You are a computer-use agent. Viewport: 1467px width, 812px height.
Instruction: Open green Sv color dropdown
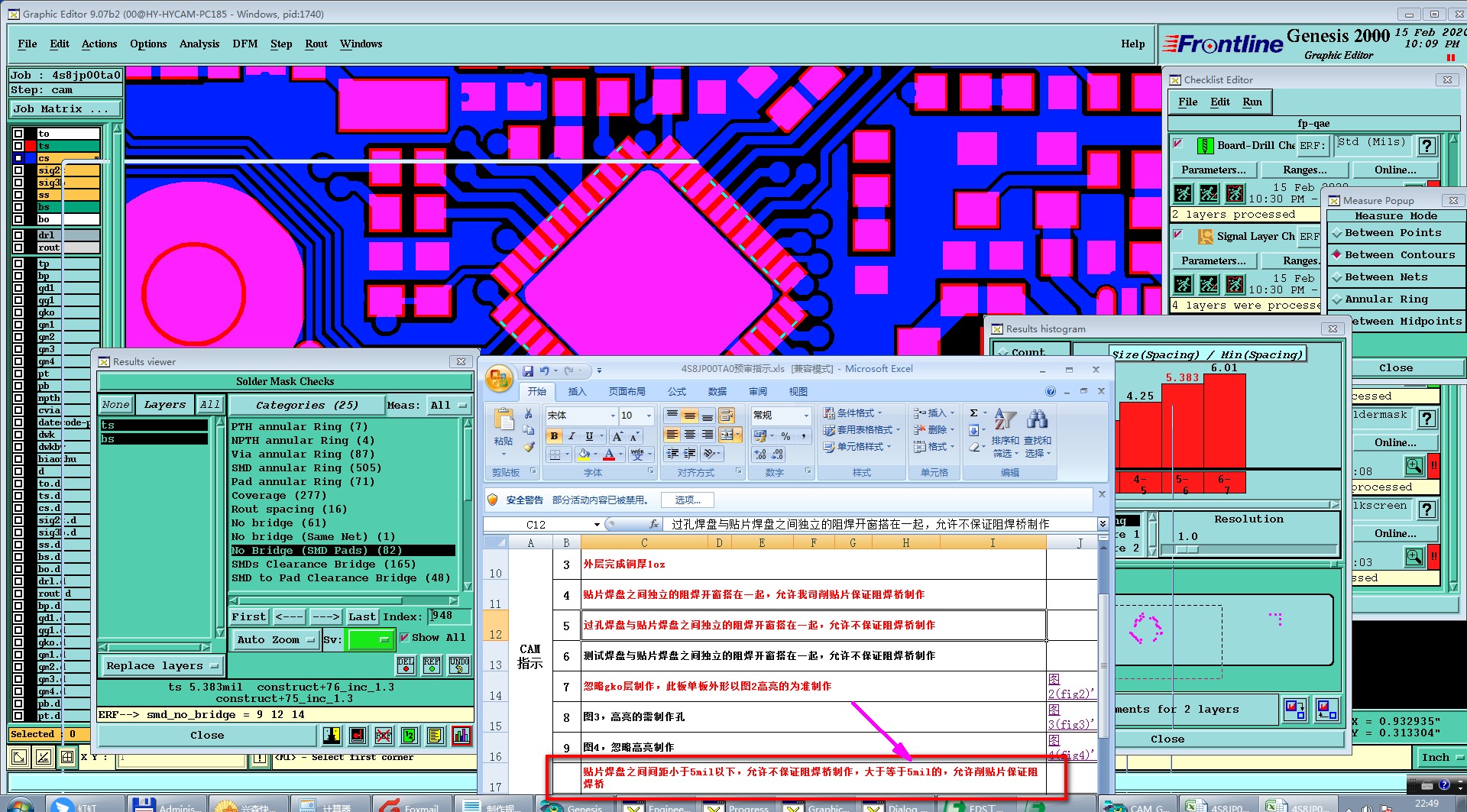[371, 640]
